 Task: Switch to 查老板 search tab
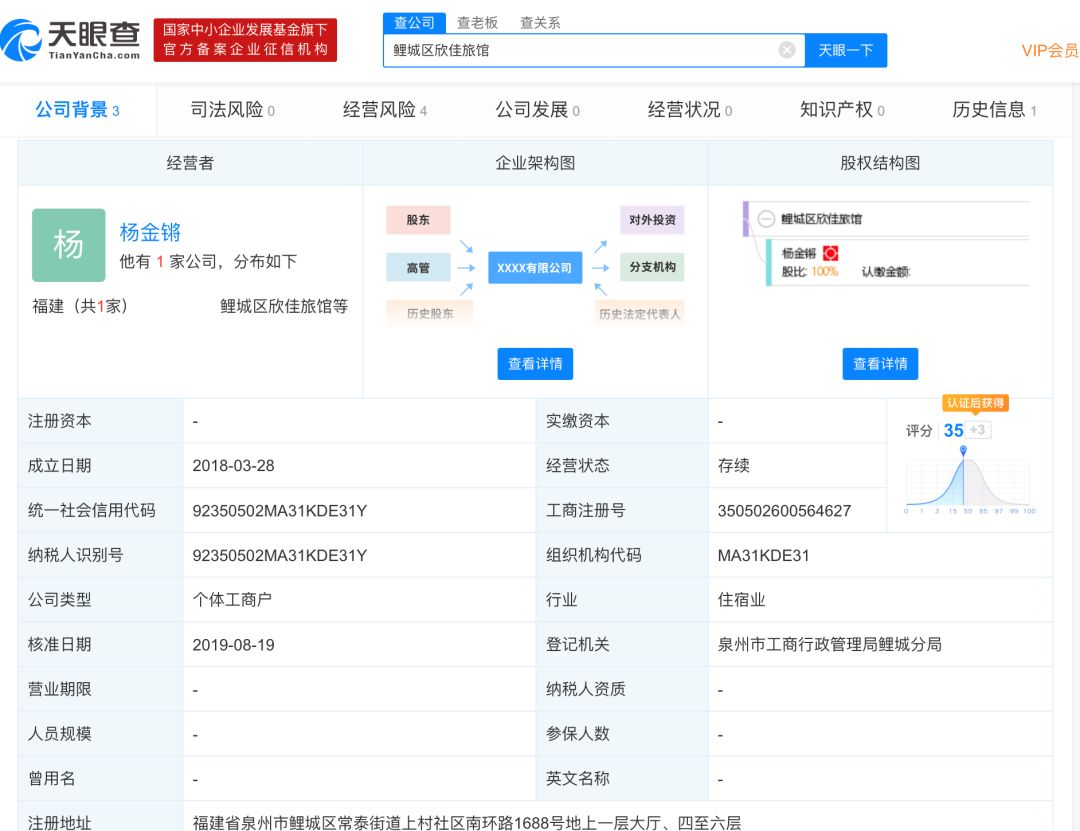[477, 23]
